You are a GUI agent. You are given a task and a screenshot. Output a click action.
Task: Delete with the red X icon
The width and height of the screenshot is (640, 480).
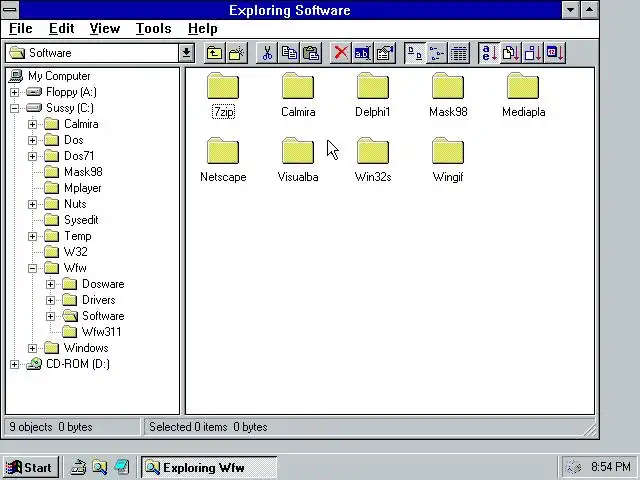pos(341,53)
